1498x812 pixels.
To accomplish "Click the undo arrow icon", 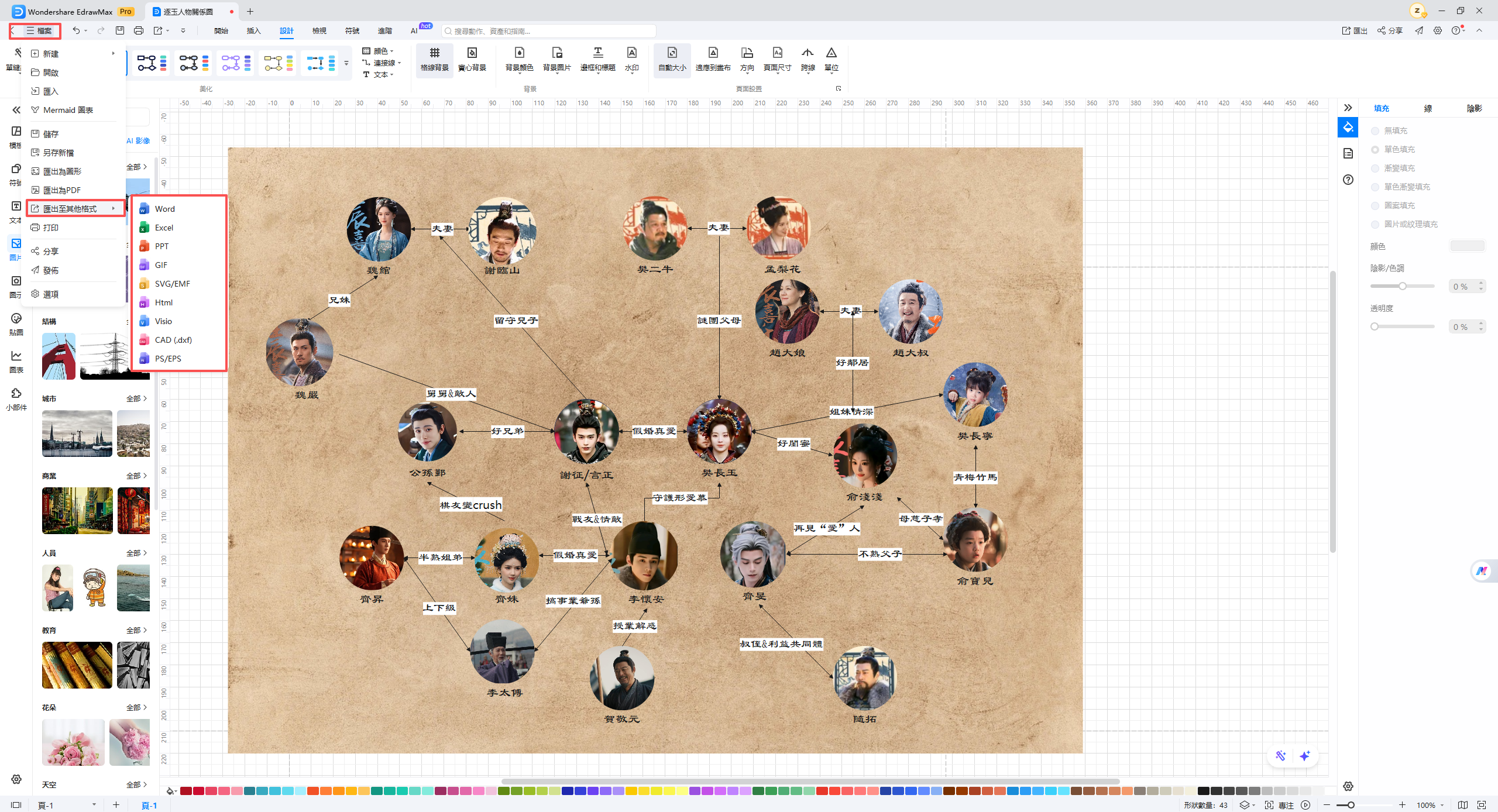I will tap(76, 30).
